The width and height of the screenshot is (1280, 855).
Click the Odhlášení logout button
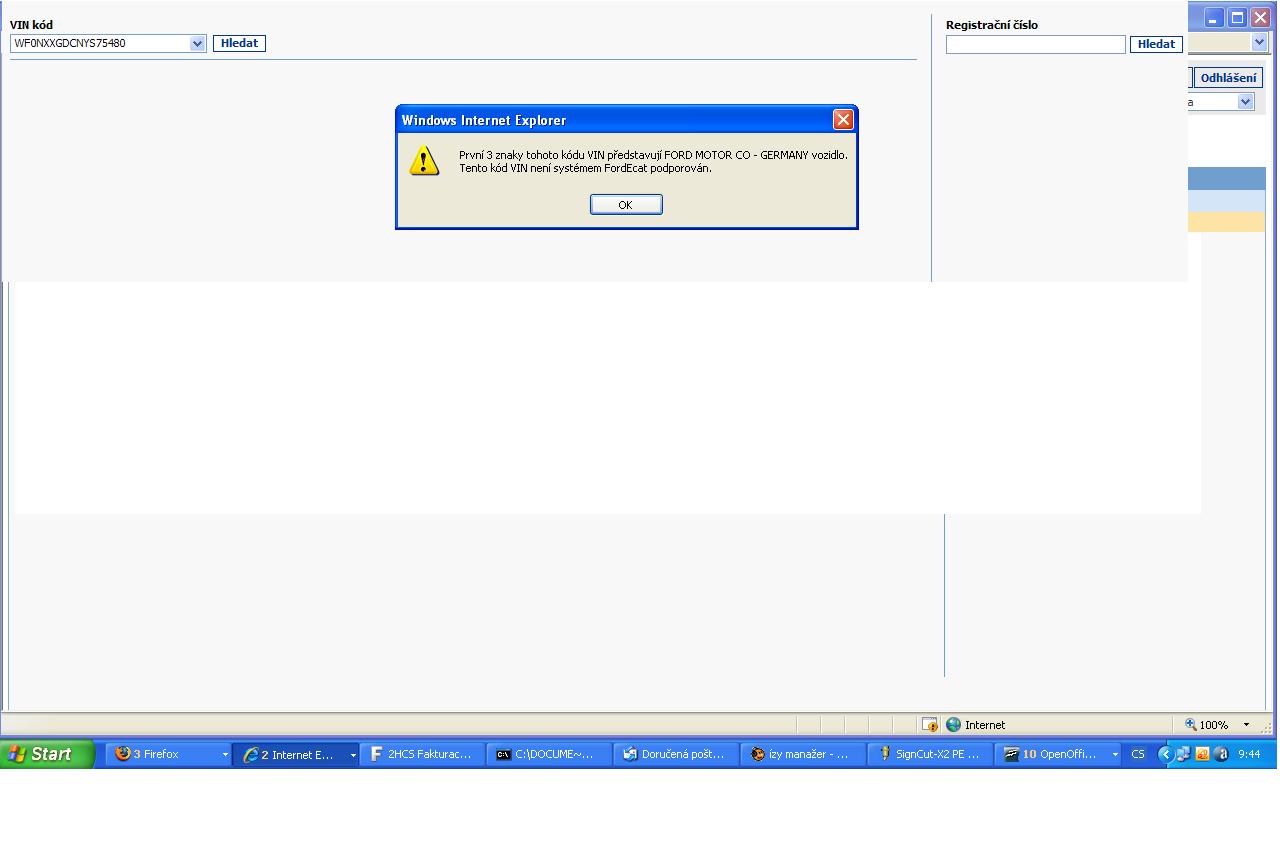[1230, 78]
